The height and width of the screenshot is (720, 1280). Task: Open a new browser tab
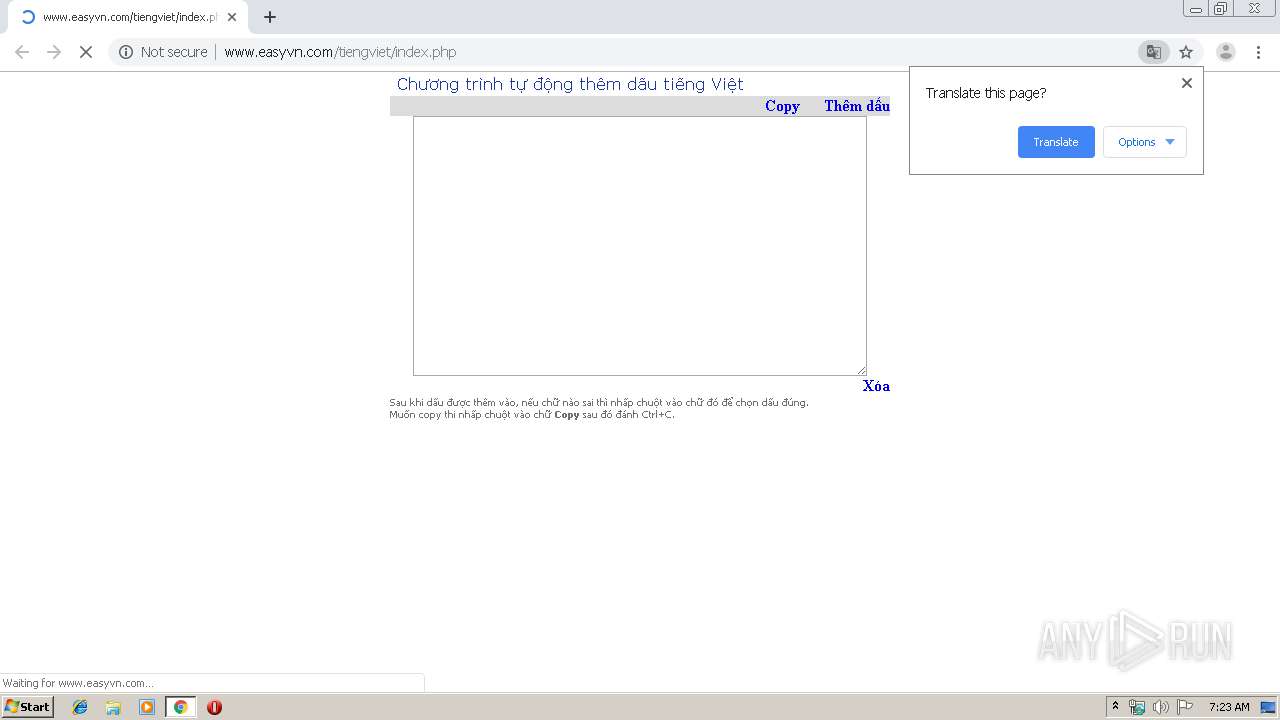tap(270, 17)
